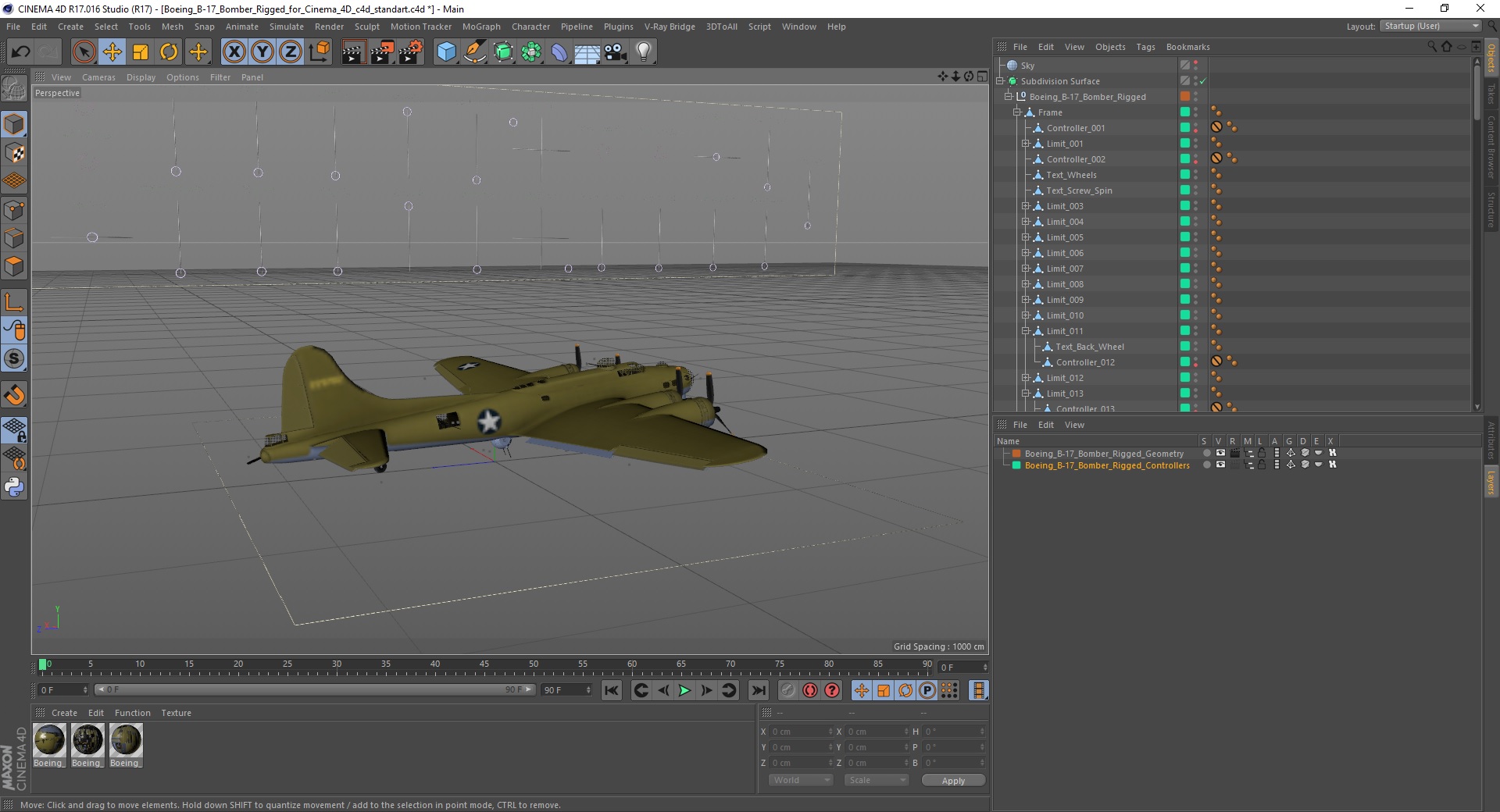Collapse the Limit_011 node
This screenshot has height=812, width=1500.
click(x=1026, y=331)
